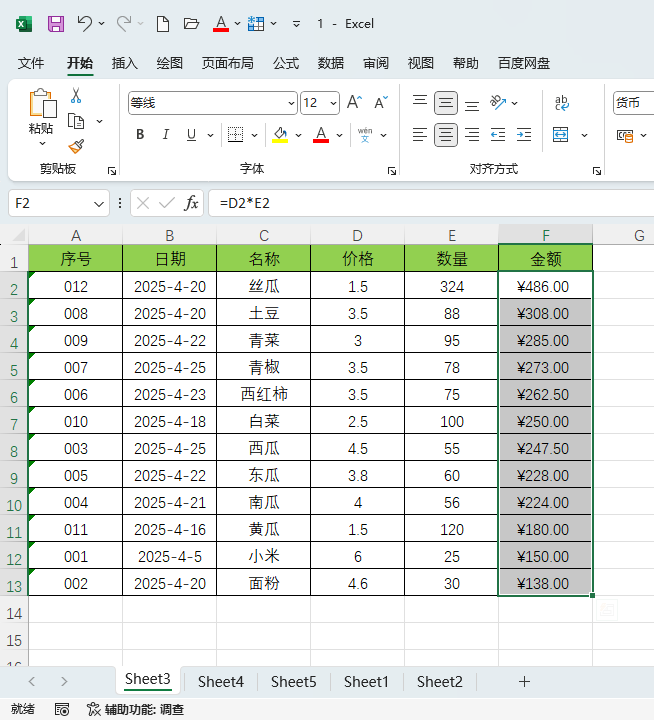Click 辅助功能: 调查 in status bar
654x720 pixels.
coord(136,709)
